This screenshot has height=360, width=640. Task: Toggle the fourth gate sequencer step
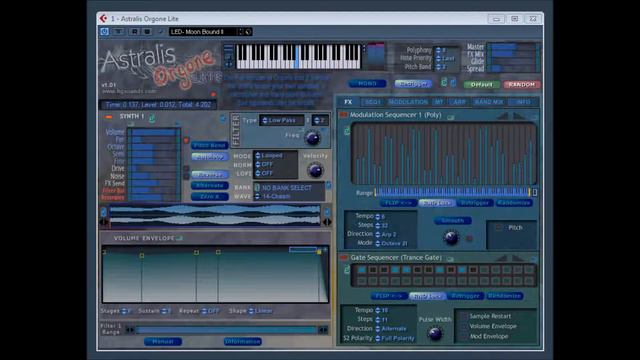[x=395, y=270]
